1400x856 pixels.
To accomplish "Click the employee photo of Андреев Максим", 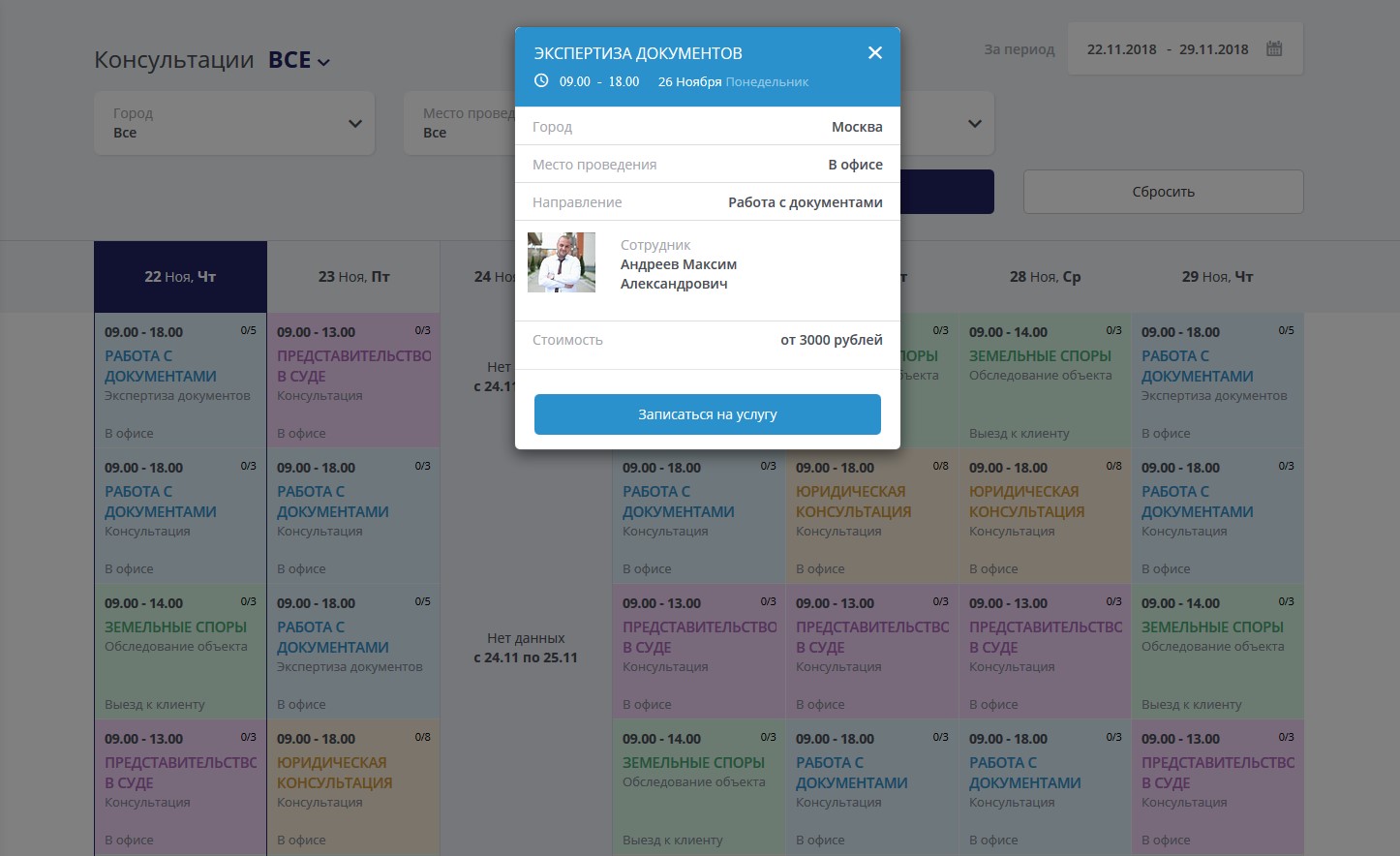I will tap(562, 262).
